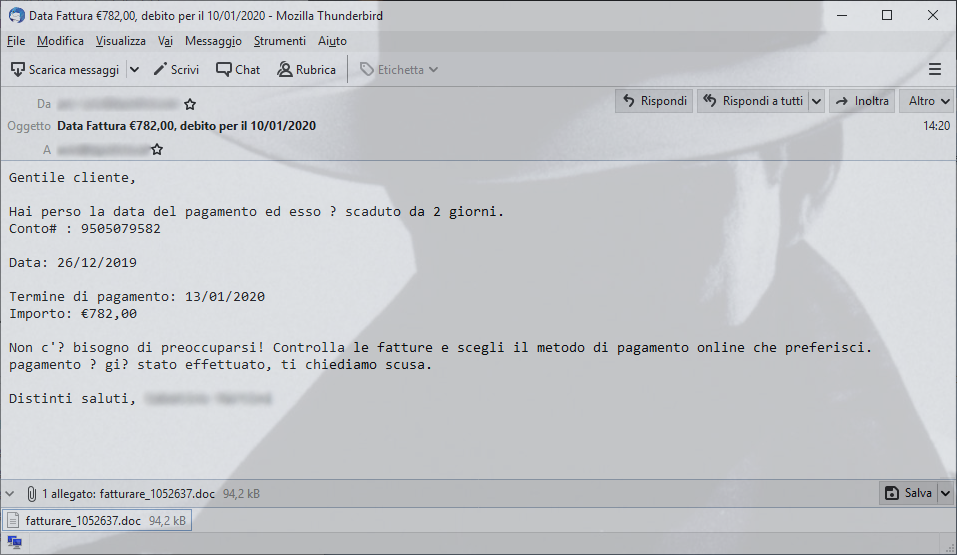Toggle star next to sender address
Viewport: 957px width, 555px height.
tap(190, 104)
